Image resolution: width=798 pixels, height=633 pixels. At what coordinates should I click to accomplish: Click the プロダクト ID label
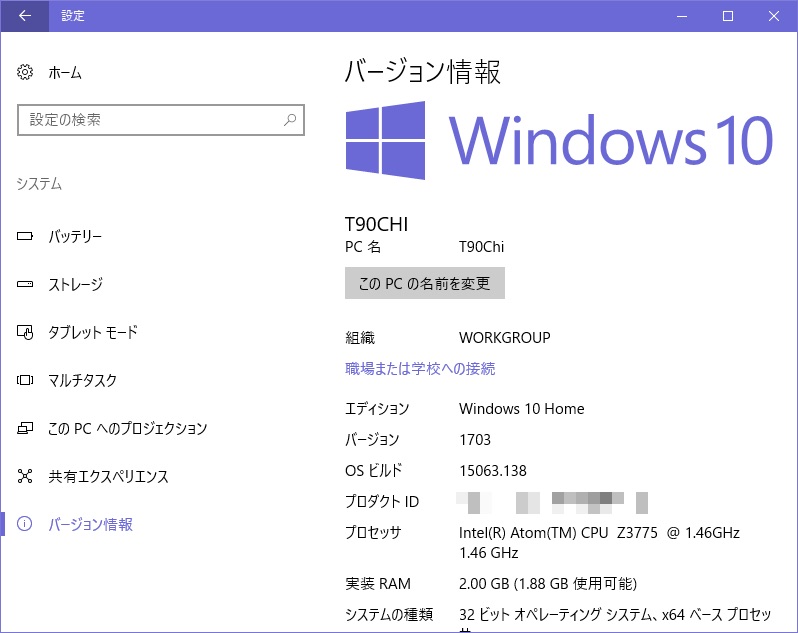(x=382, y=502)
